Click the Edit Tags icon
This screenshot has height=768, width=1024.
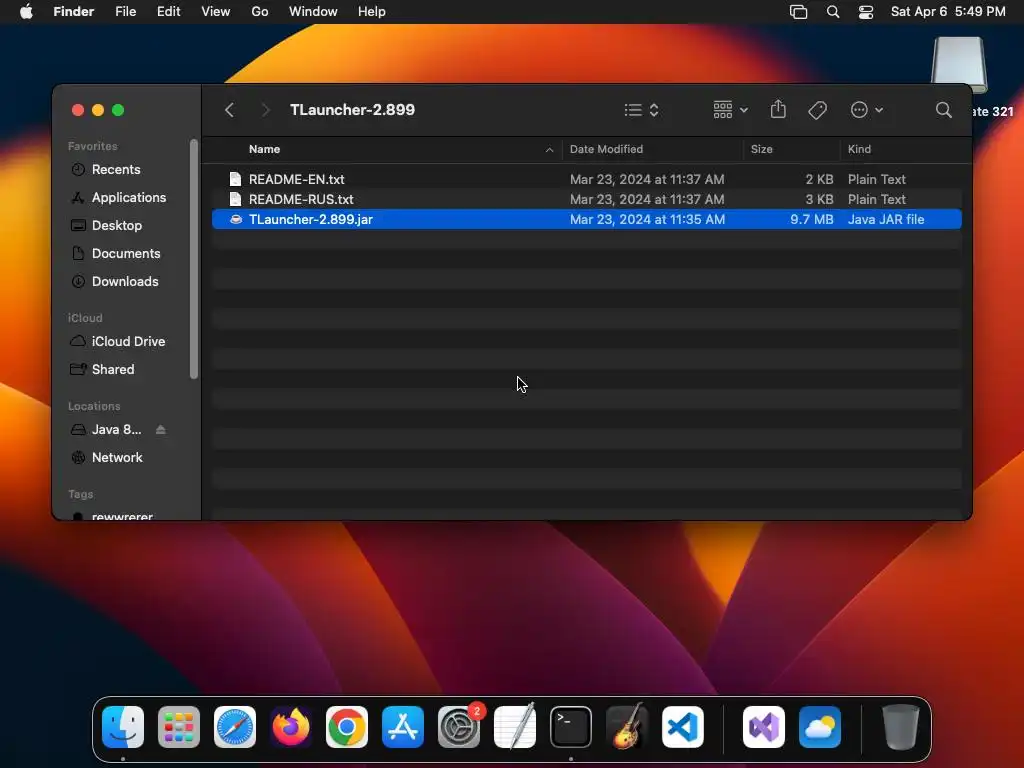pos(817,110)
